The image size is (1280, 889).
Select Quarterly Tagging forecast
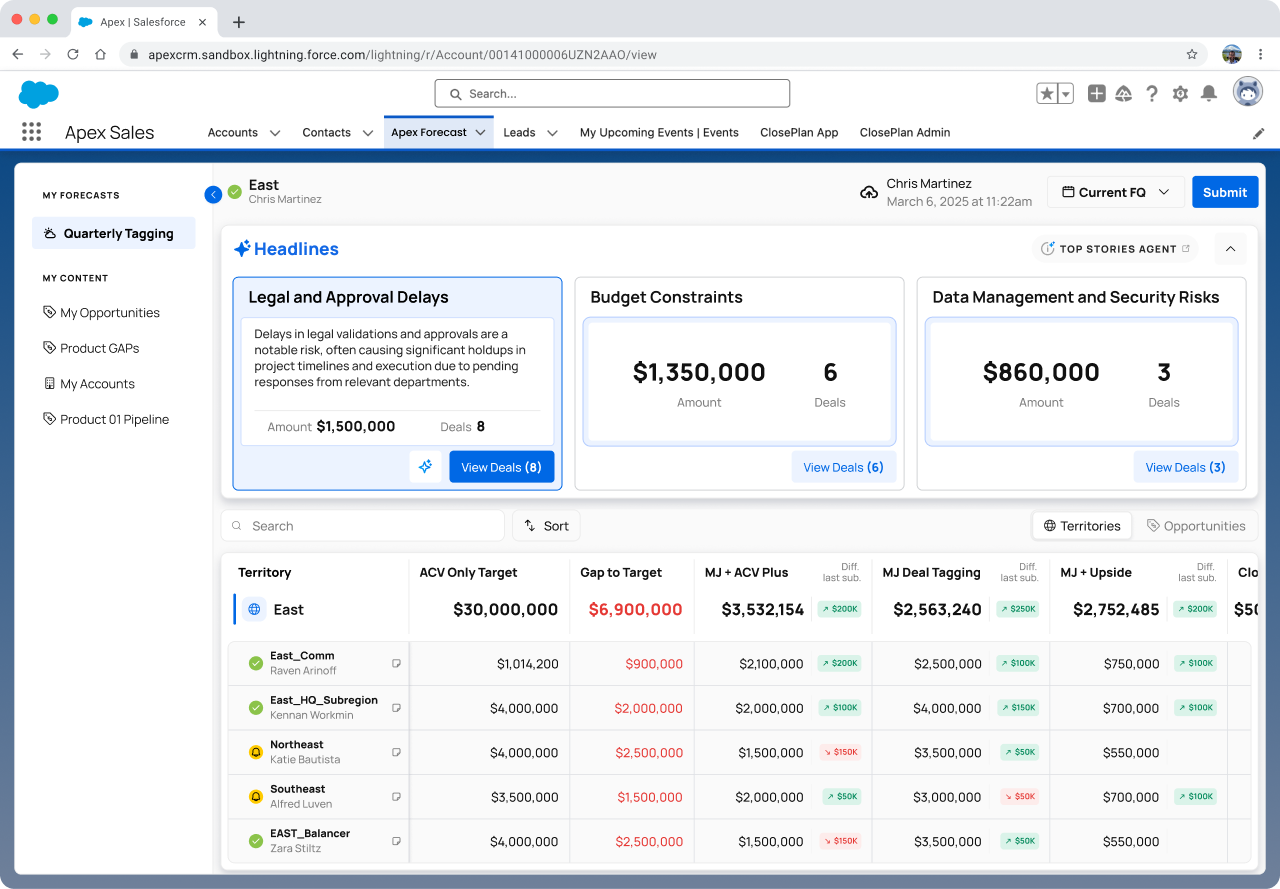click(x=114, y=233)
